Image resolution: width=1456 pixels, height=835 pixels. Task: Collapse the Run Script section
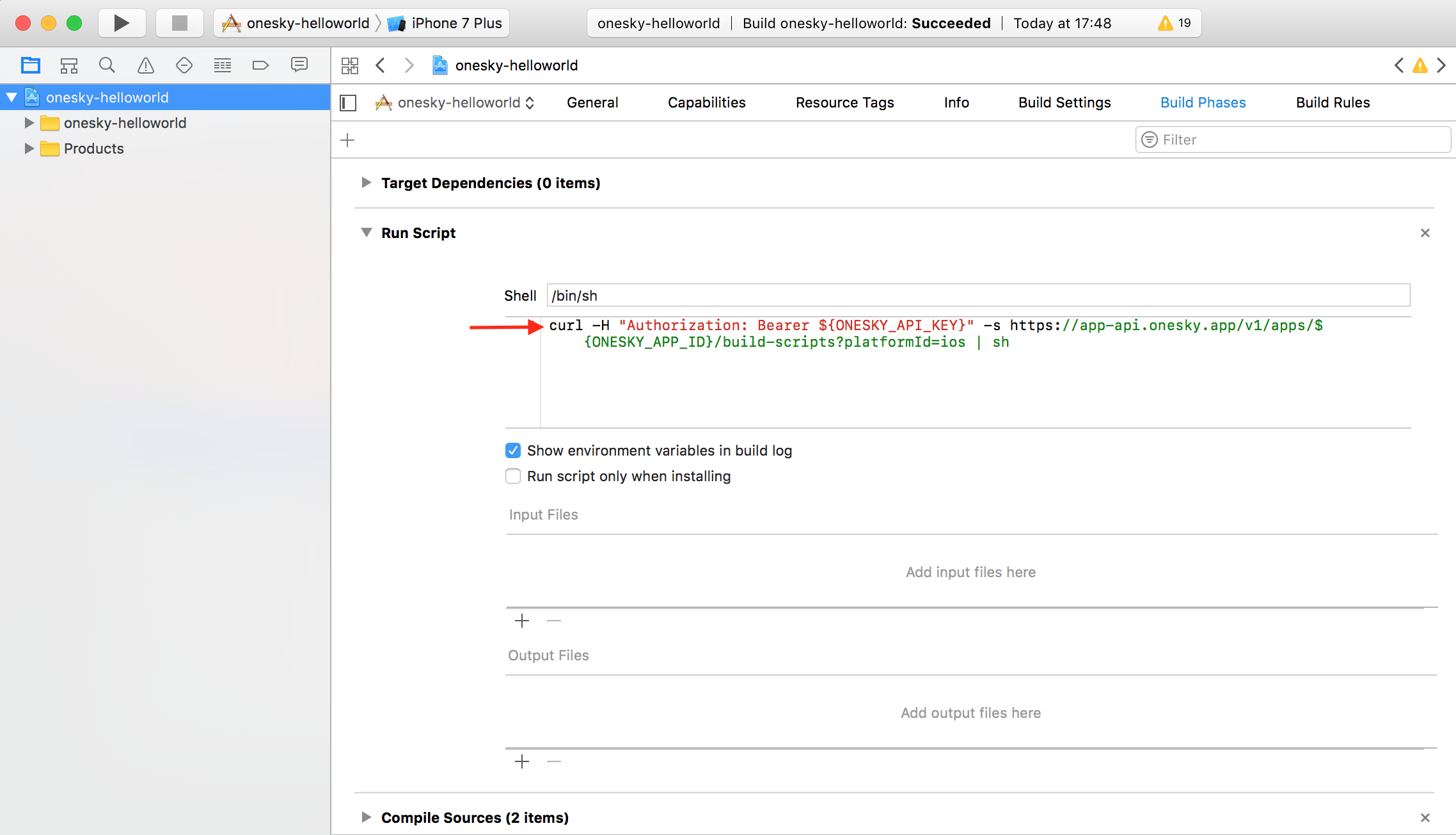click(x=366, y=232)
